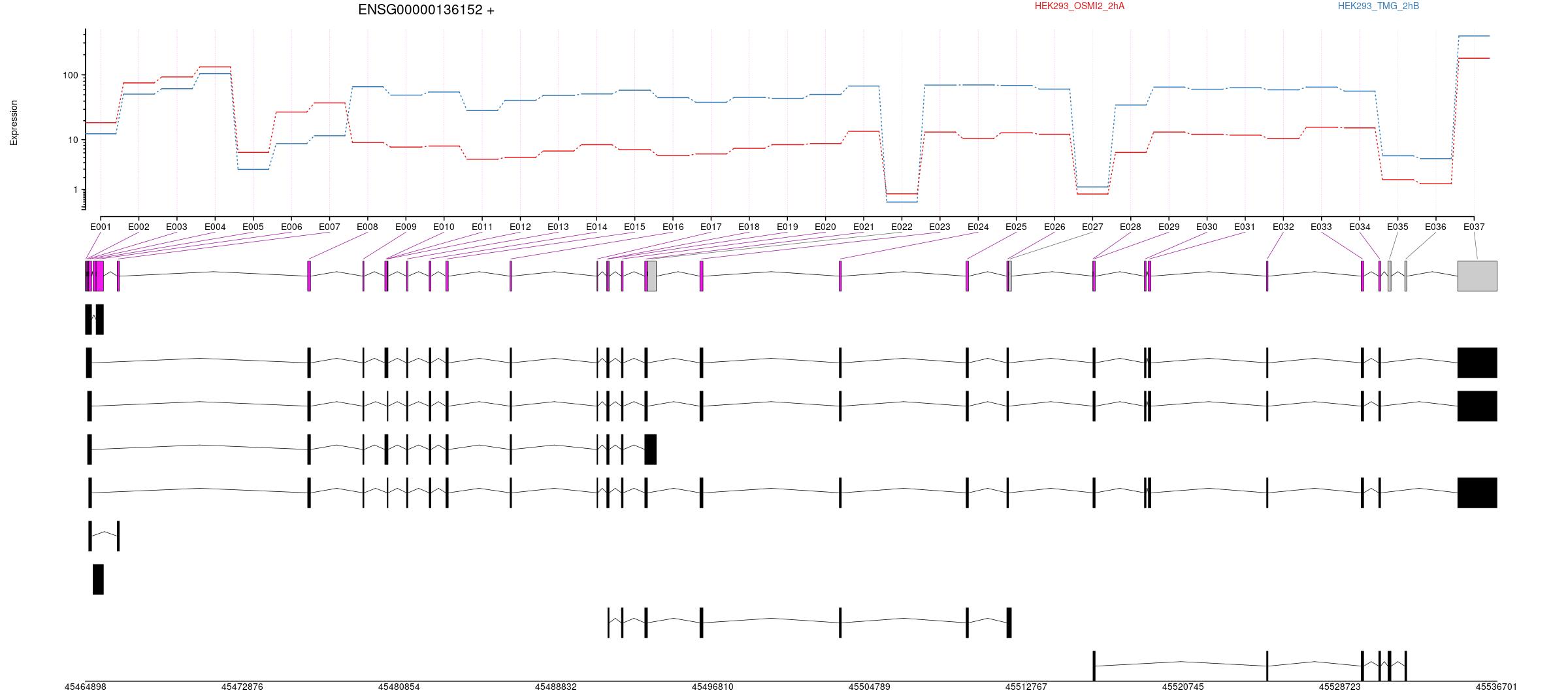Click exon label E031
Screen dimensions: 1568x699
click(1245, 227)
